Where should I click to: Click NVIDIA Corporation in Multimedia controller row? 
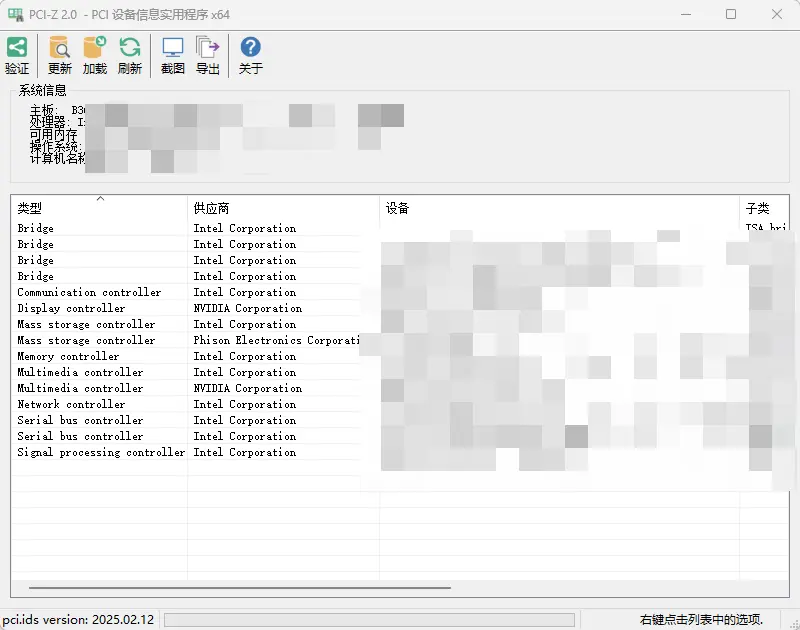click(247, 388)
